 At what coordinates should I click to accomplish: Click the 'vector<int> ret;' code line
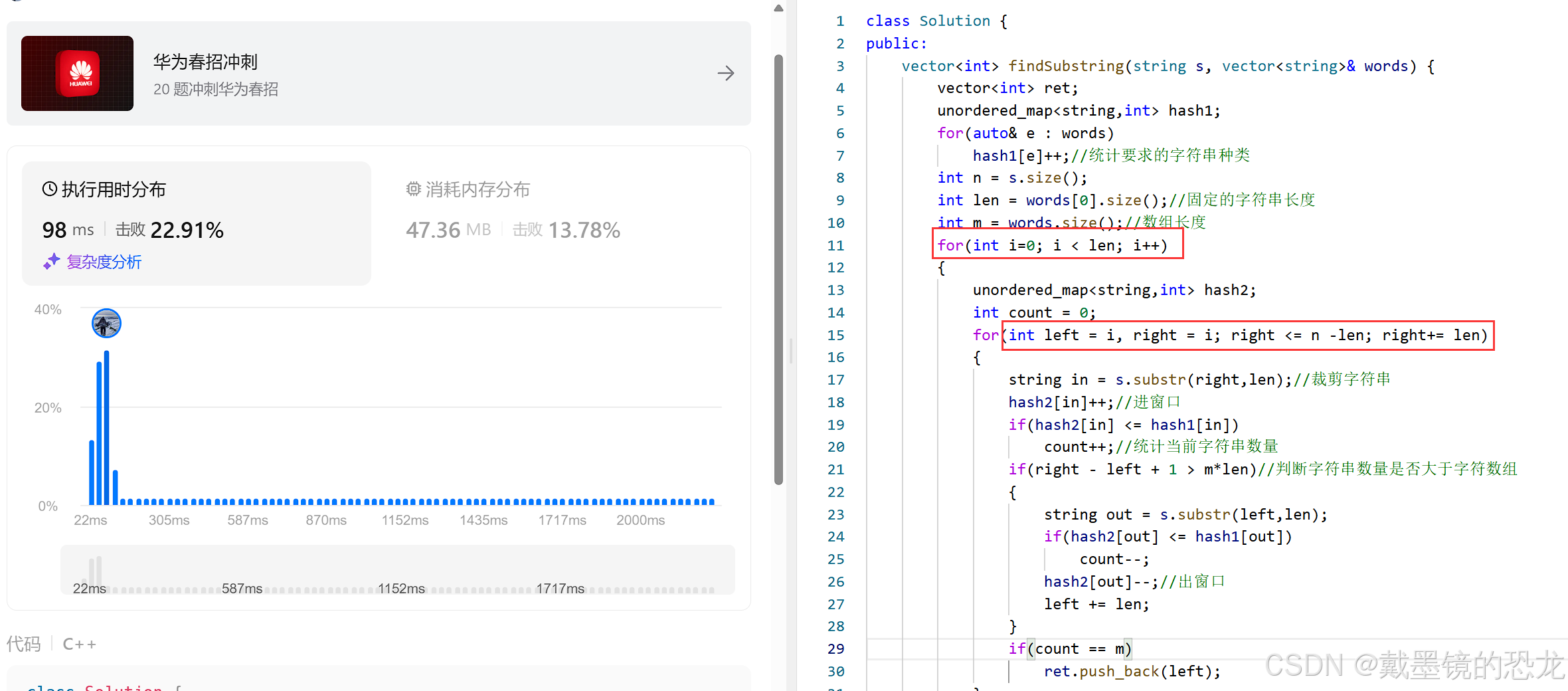tap(1008, 88)
